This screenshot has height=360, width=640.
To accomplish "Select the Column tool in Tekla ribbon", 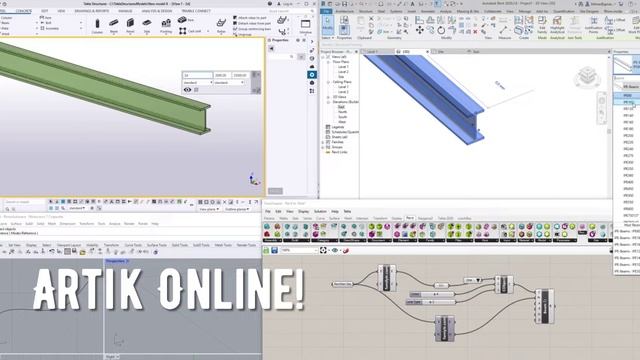I will point(97,25).
